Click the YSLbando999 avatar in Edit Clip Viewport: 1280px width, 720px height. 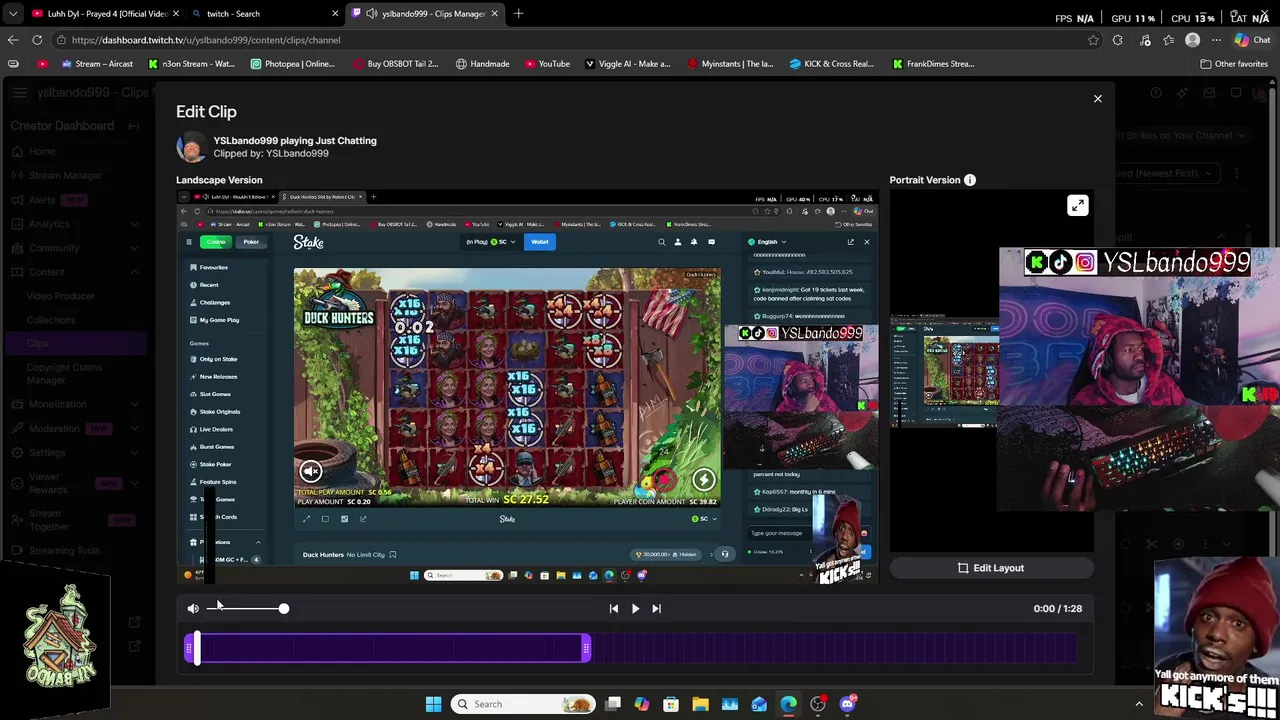(x=191, y=147)
